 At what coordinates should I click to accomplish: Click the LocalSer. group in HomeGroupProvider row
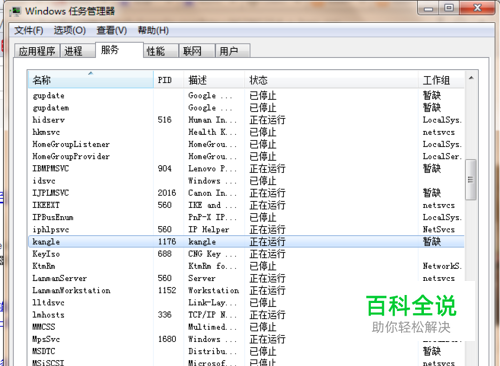[442, 156]
